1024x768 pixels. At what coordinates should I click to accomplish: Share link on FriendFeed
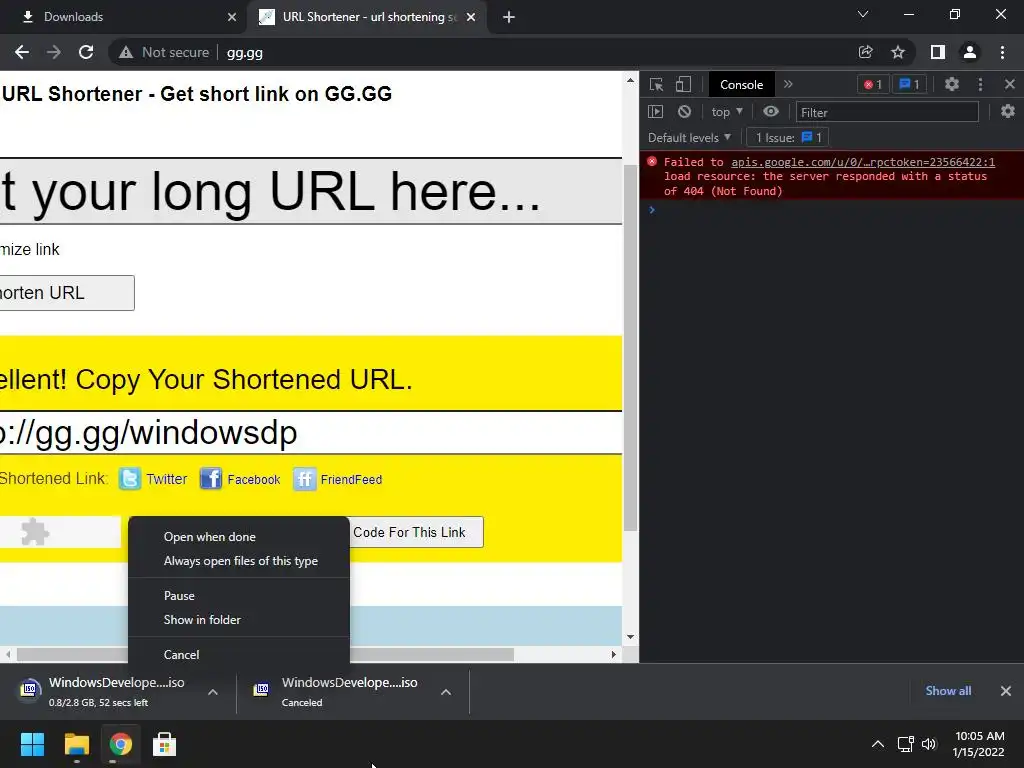(338, 479)
